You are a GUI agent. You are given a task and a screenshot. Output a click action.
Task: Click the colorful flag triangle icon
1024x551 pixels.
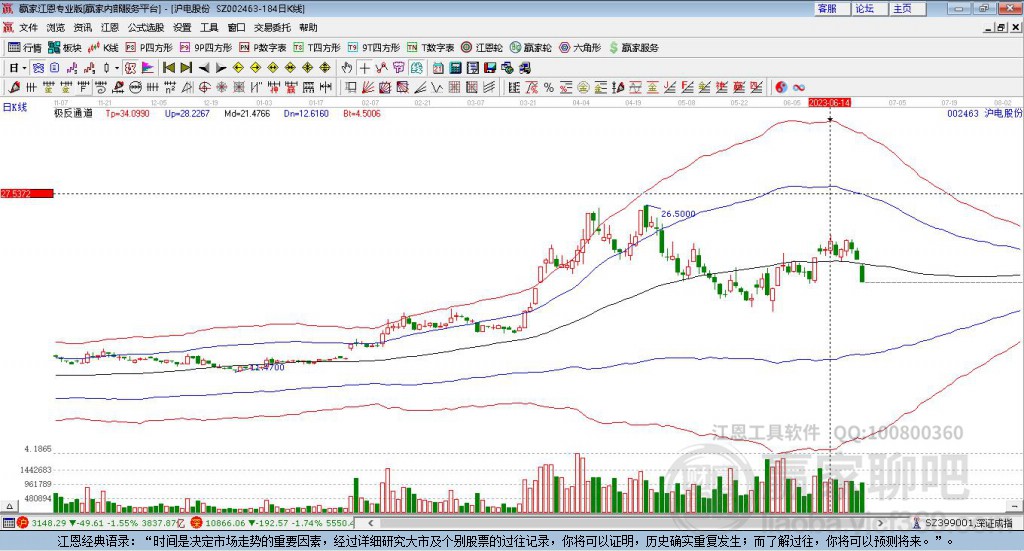148,68
